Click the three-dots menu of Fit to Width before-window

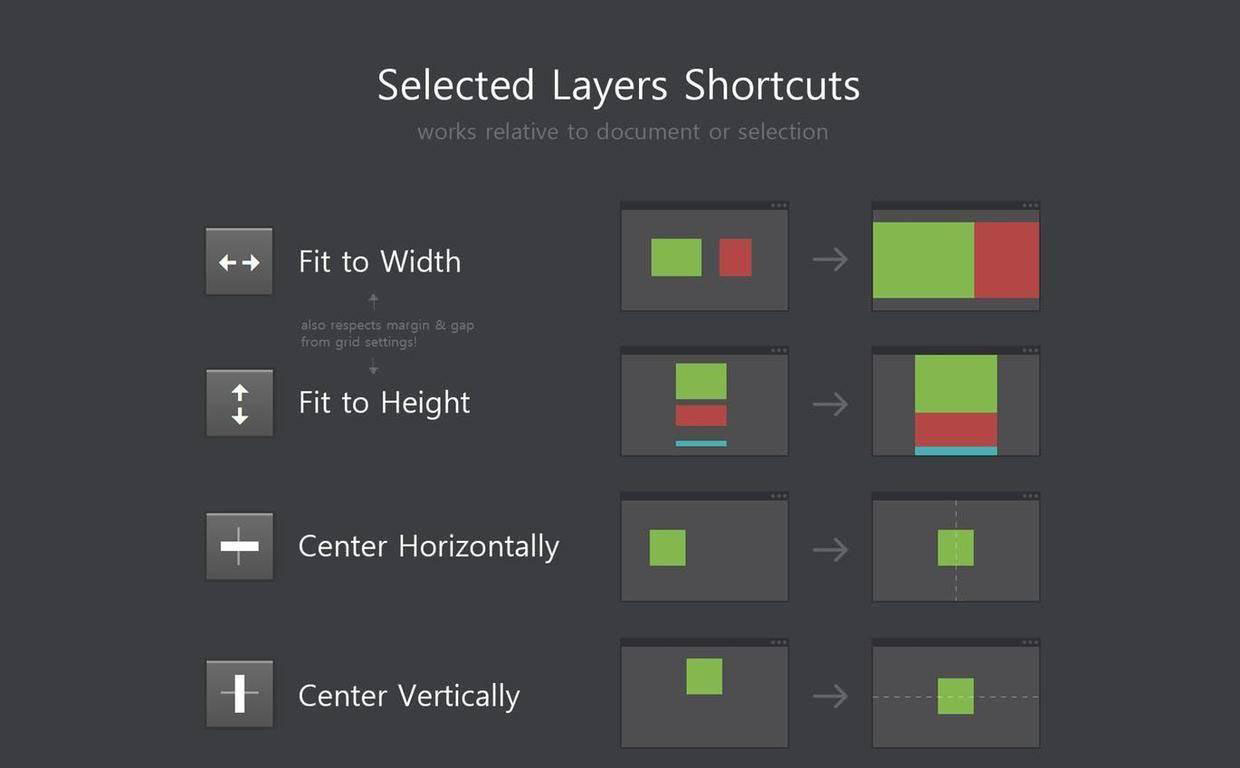click(x=779, y=206)
